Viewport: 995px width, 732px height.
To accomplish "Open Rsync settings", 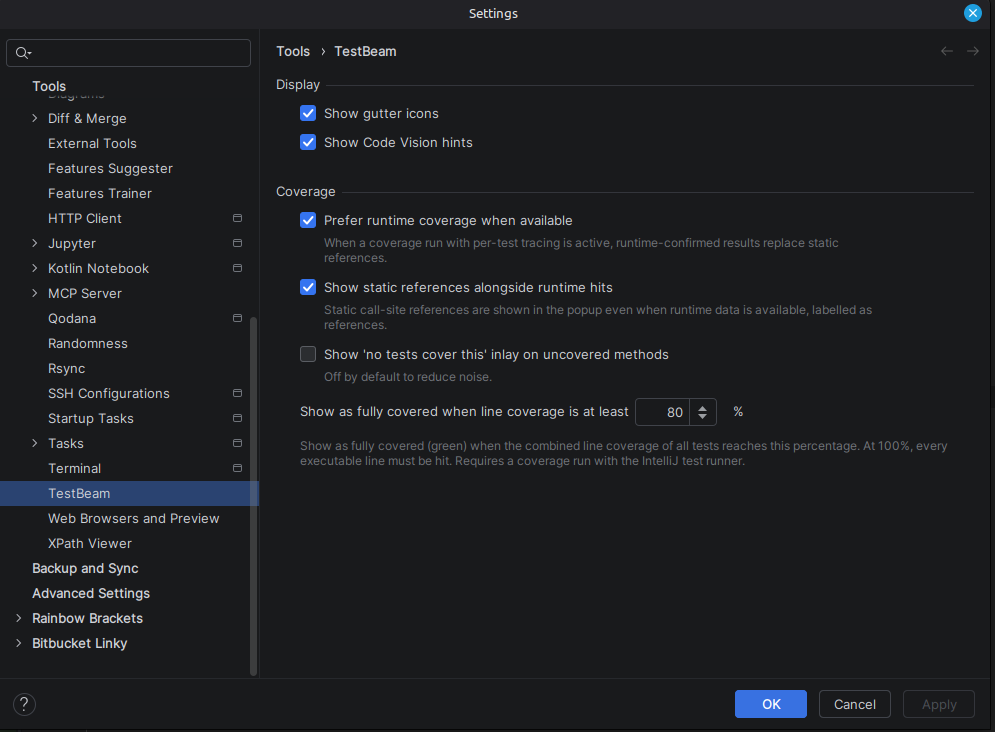I will pyautogui.click(x=66, y=369).
